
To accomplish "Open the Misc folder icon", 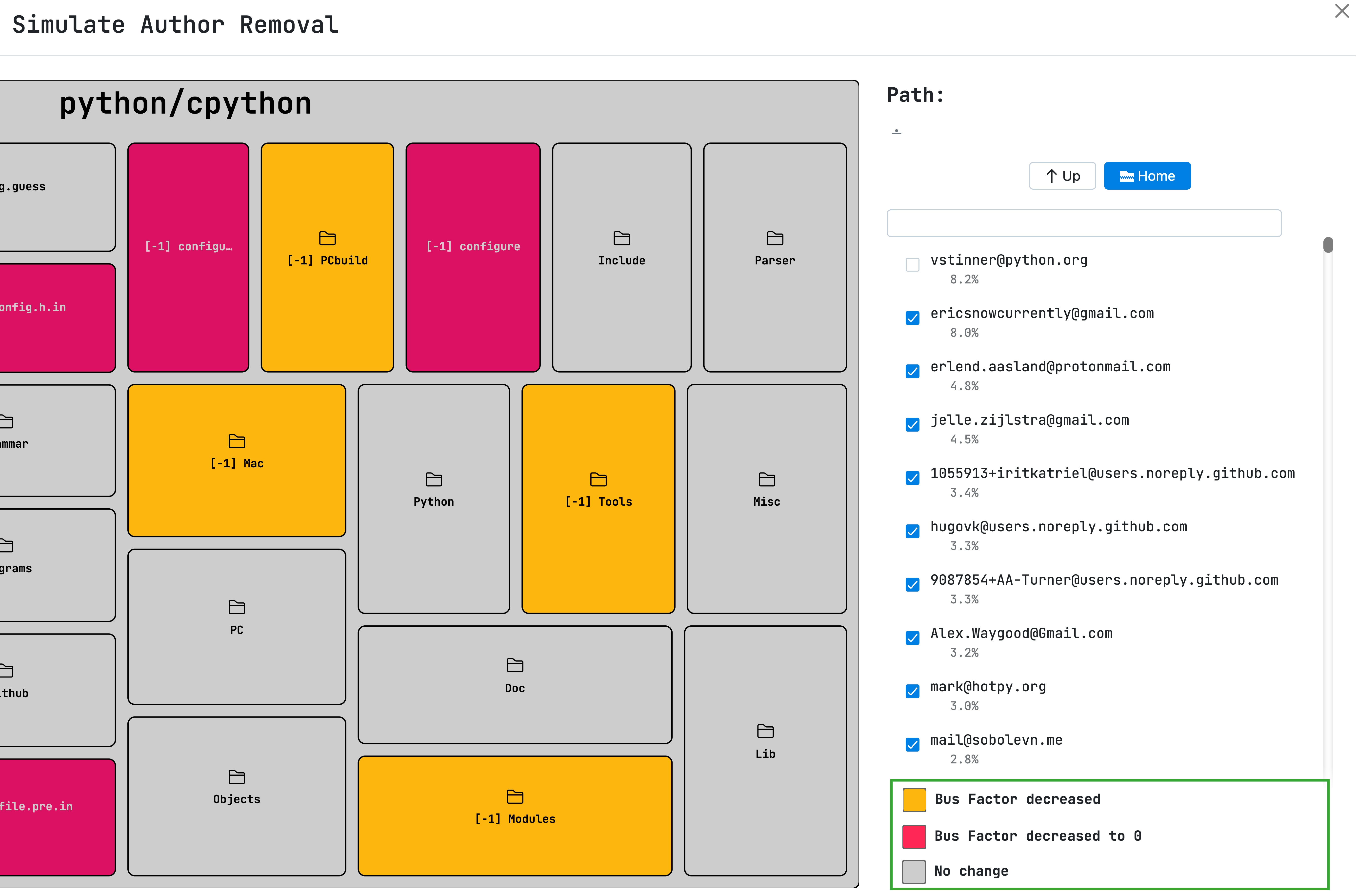I will [x=767, y=479].
